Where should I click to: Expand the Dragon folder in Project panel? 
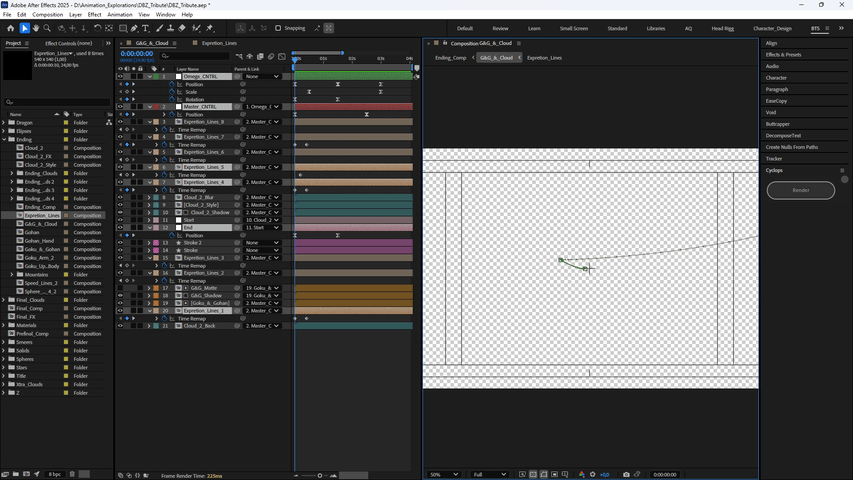click(x=4, y=123)
